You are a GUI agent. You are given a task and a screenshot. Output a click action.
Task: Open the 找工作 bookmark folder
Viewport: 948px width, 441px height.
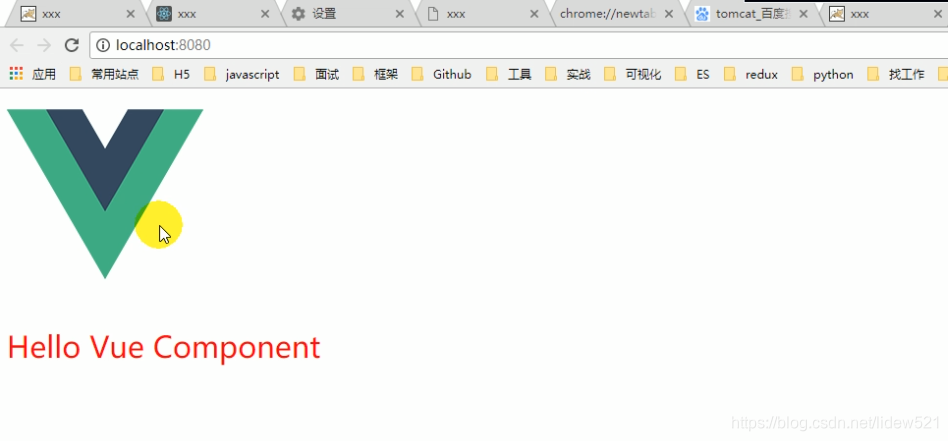pyautogui.click(x=896, y=74)
